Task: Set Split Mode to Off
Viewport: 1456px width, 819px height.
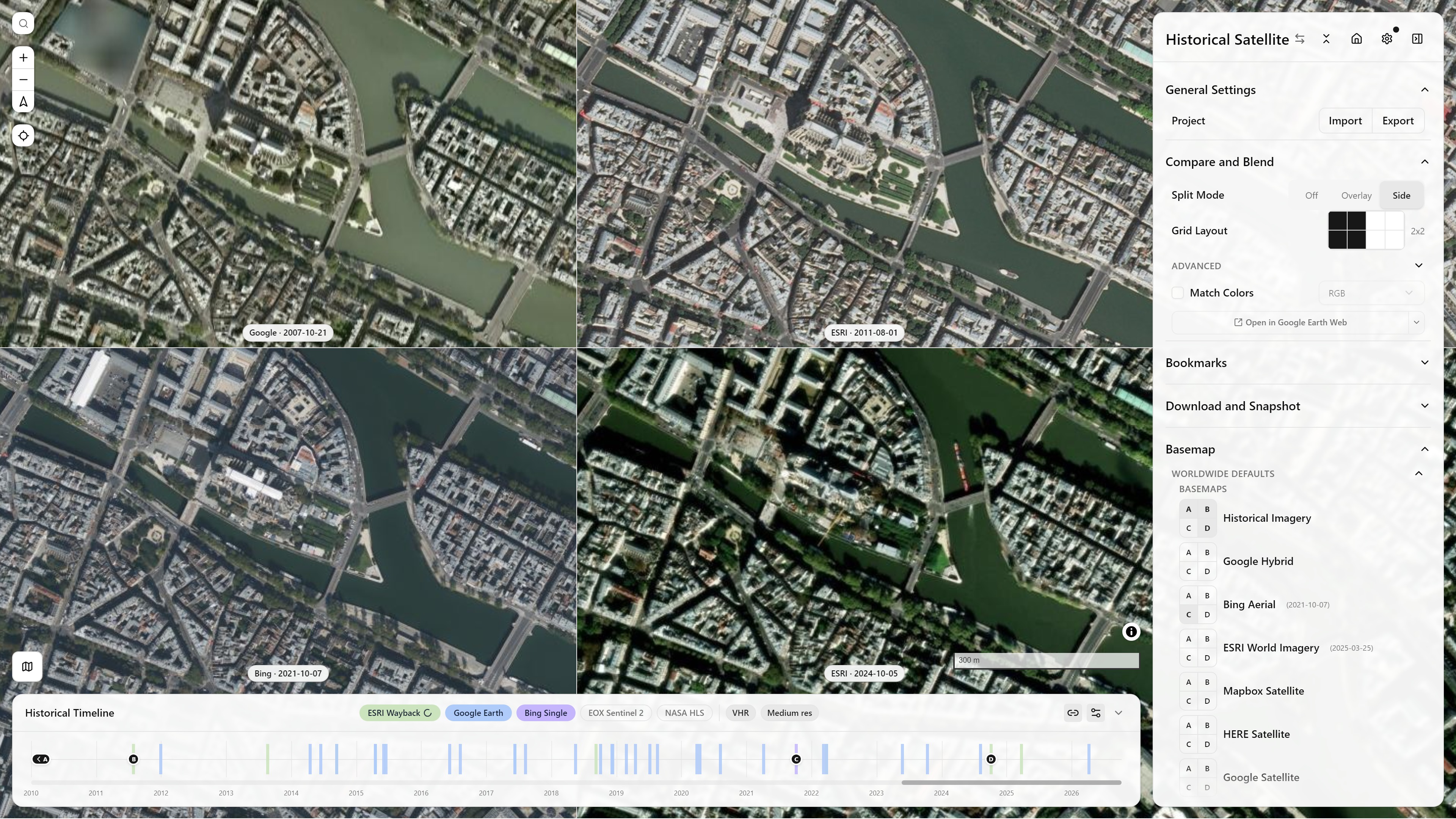Action: tap(1311, 196)
